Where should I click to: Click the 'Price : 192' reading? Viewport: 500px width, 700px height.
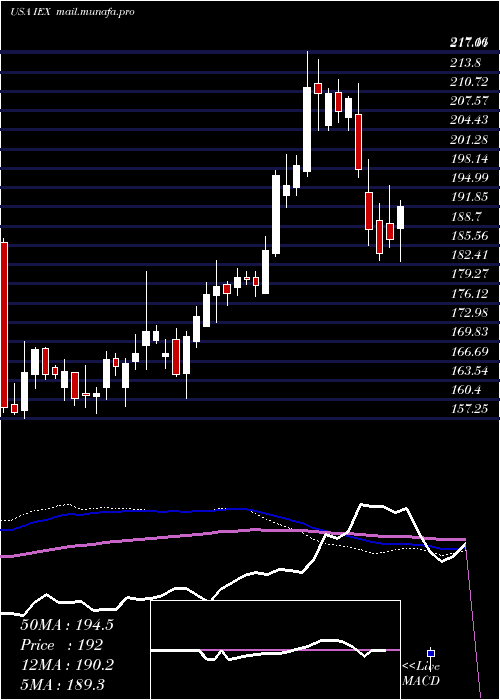click(62, 645)
